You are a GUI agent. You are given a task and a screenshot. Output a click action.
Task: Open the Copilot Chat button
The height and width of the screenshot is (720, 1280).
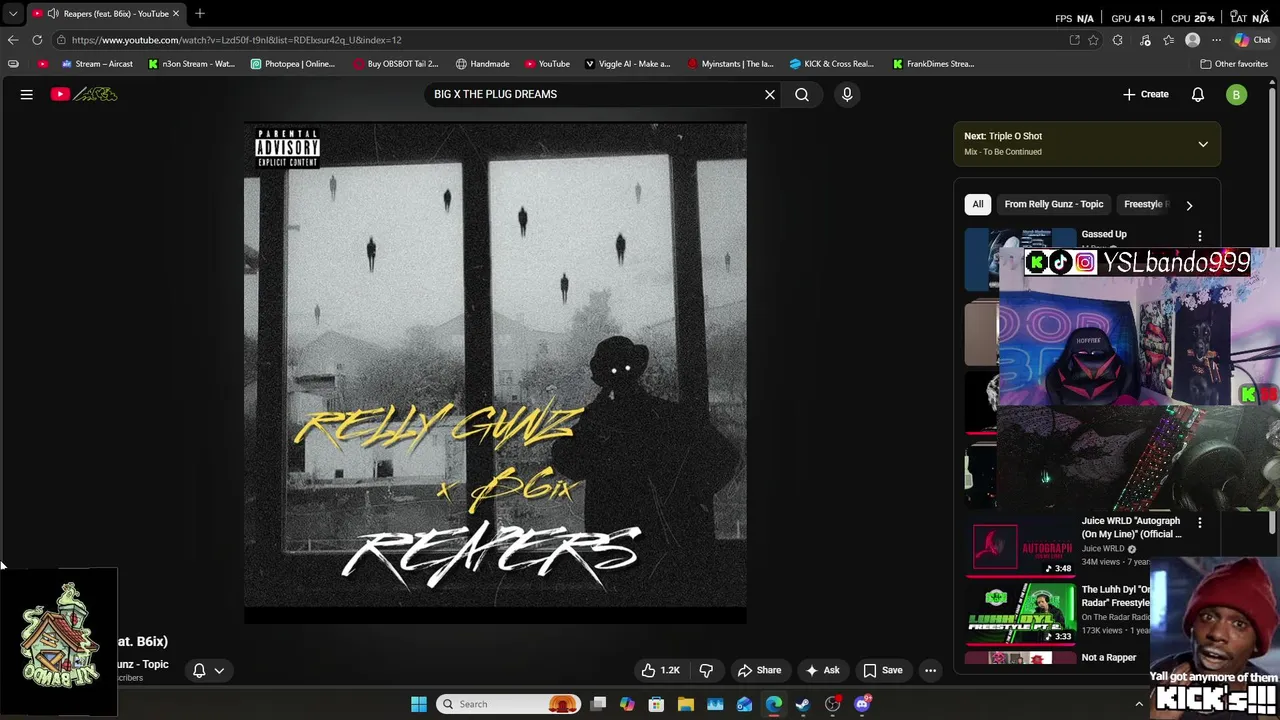click(1252, 40)
